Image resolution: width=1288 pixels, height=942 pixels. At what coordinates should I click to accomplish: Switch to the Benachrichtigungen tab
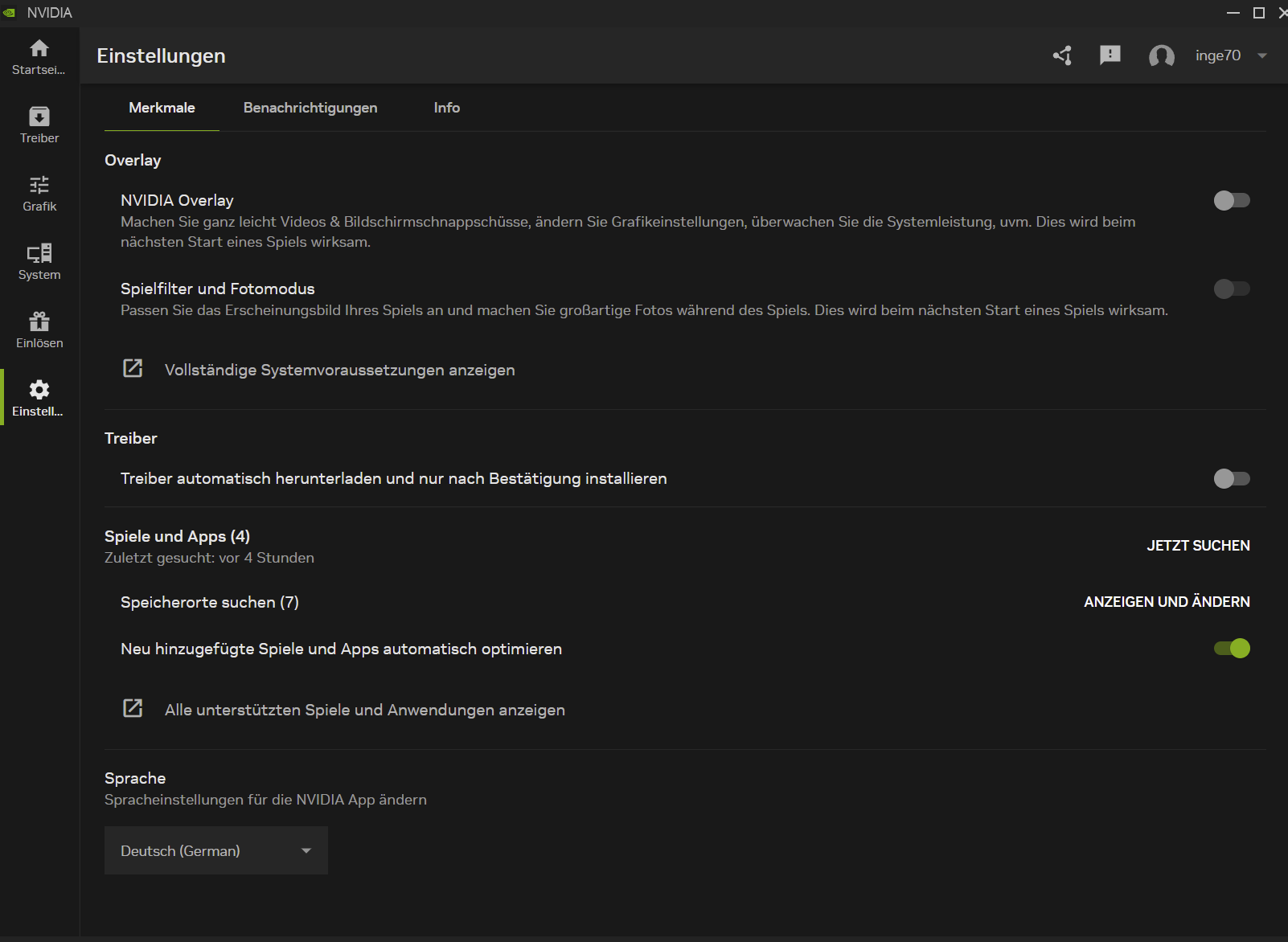310,108
